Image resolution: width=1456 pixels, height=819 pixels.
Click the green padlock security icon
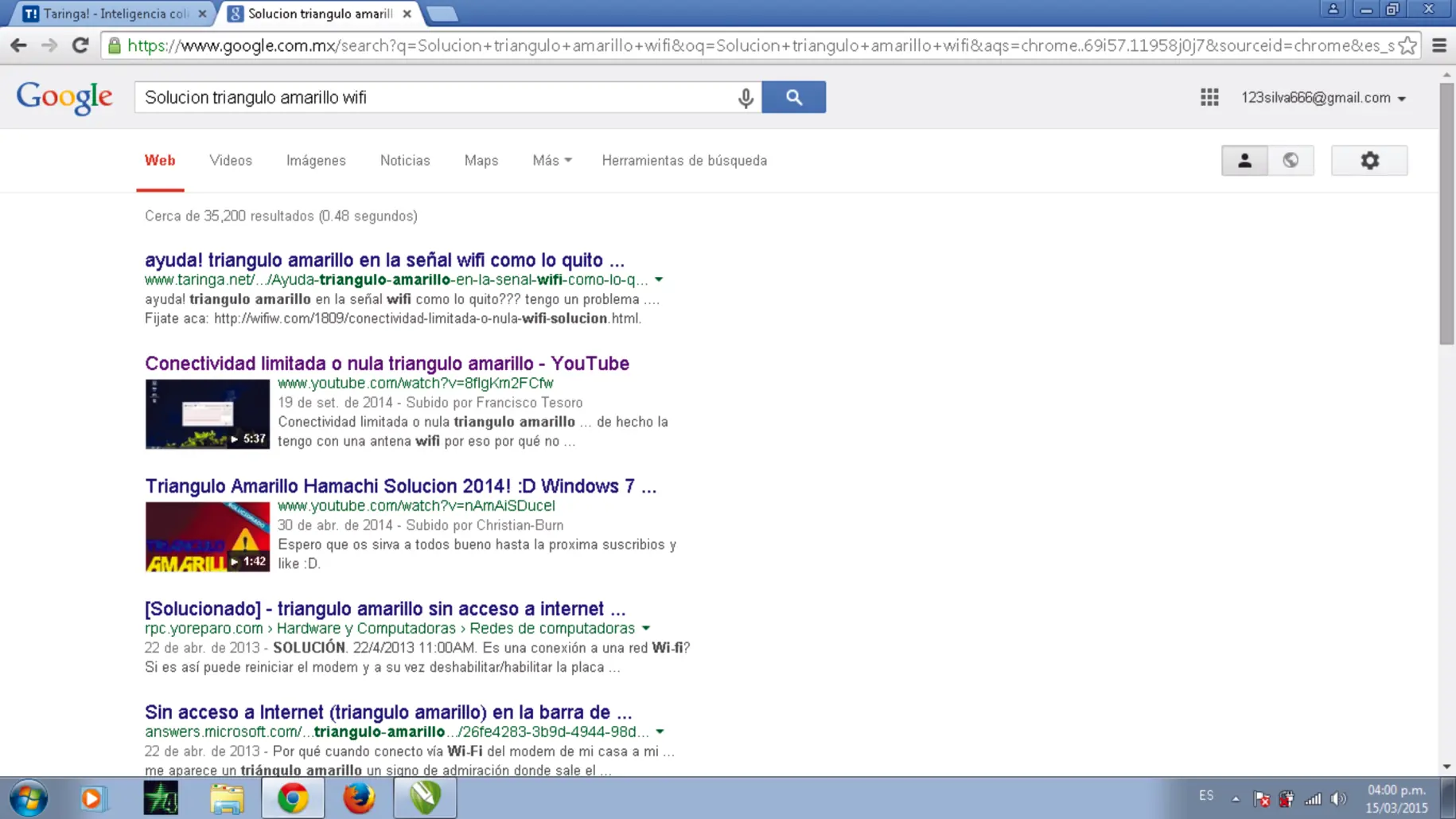click(x=115, y=45)
